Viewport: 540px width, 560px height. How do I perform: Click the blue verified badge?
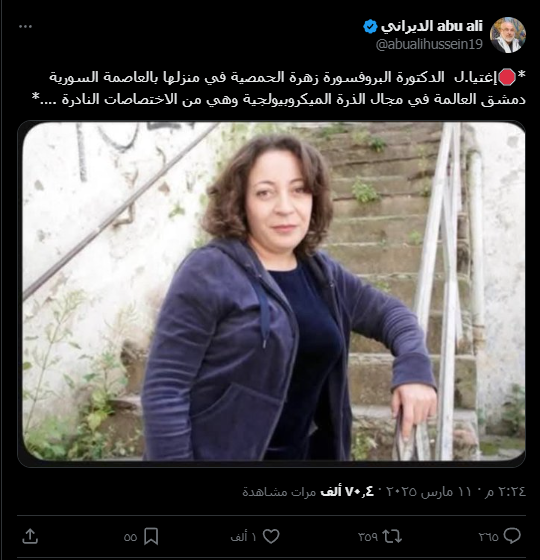click(370, 27)
